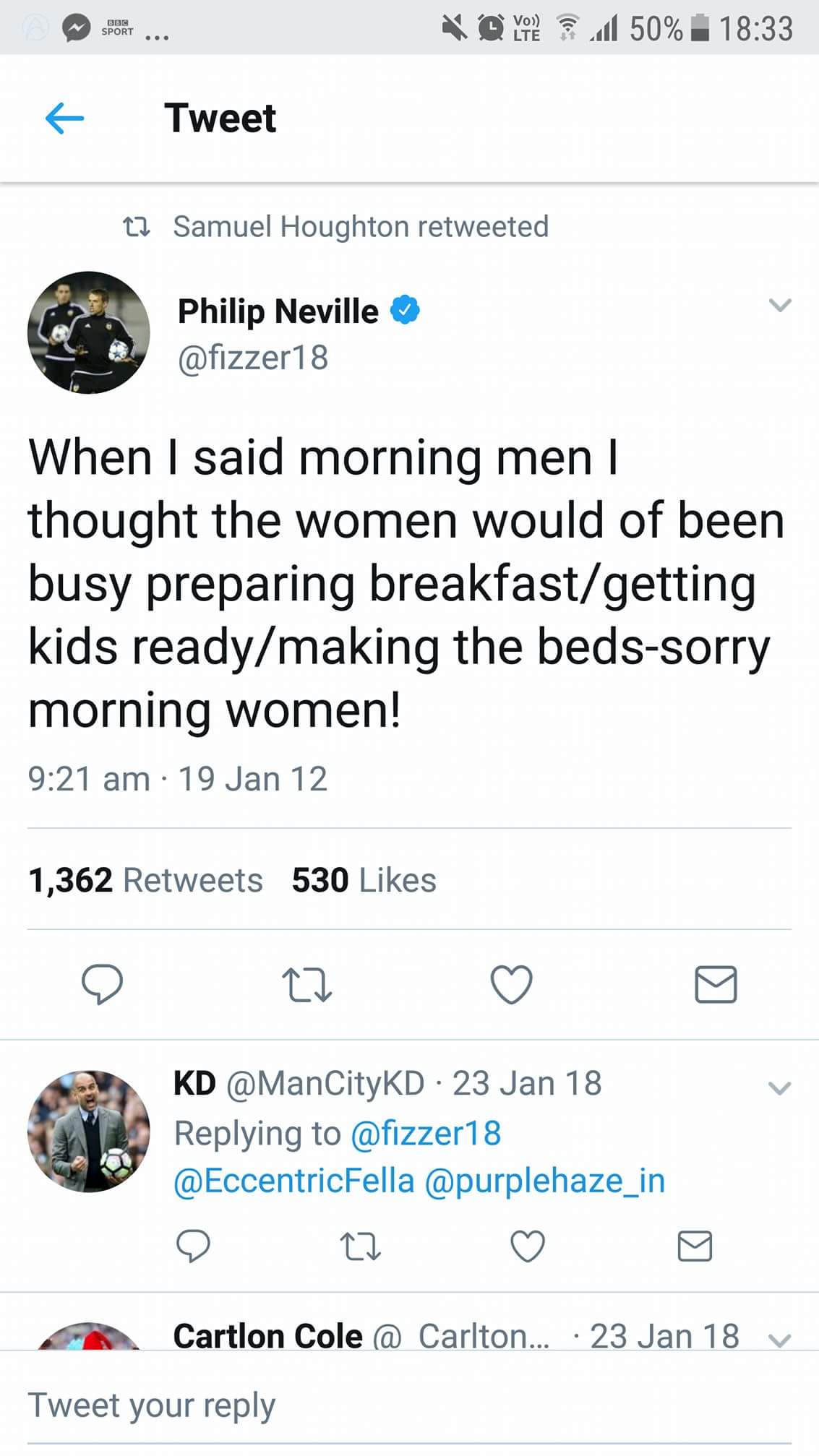
Task: Open Philip Neville's profile picture
Action: [89, 332]
